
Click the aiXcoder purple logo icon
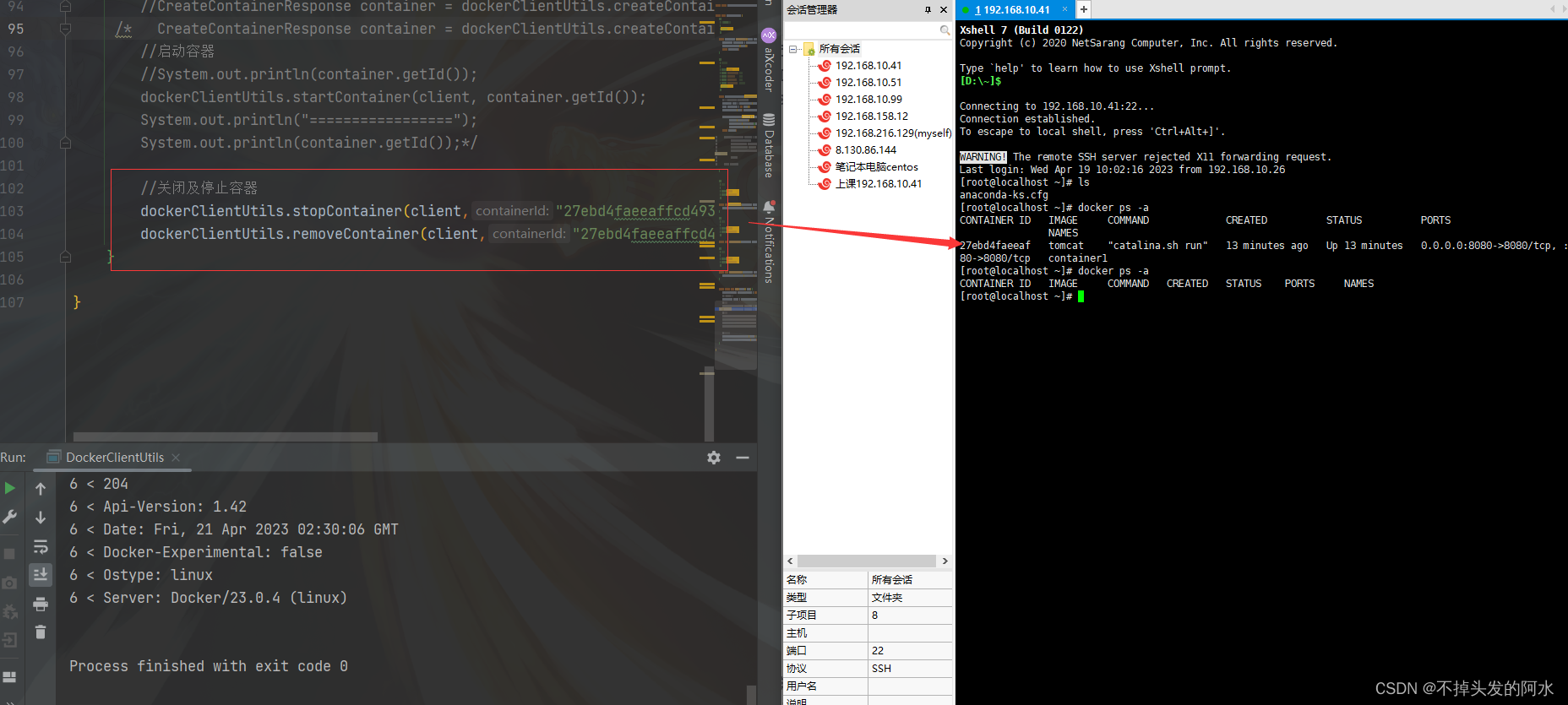point(769,35)
